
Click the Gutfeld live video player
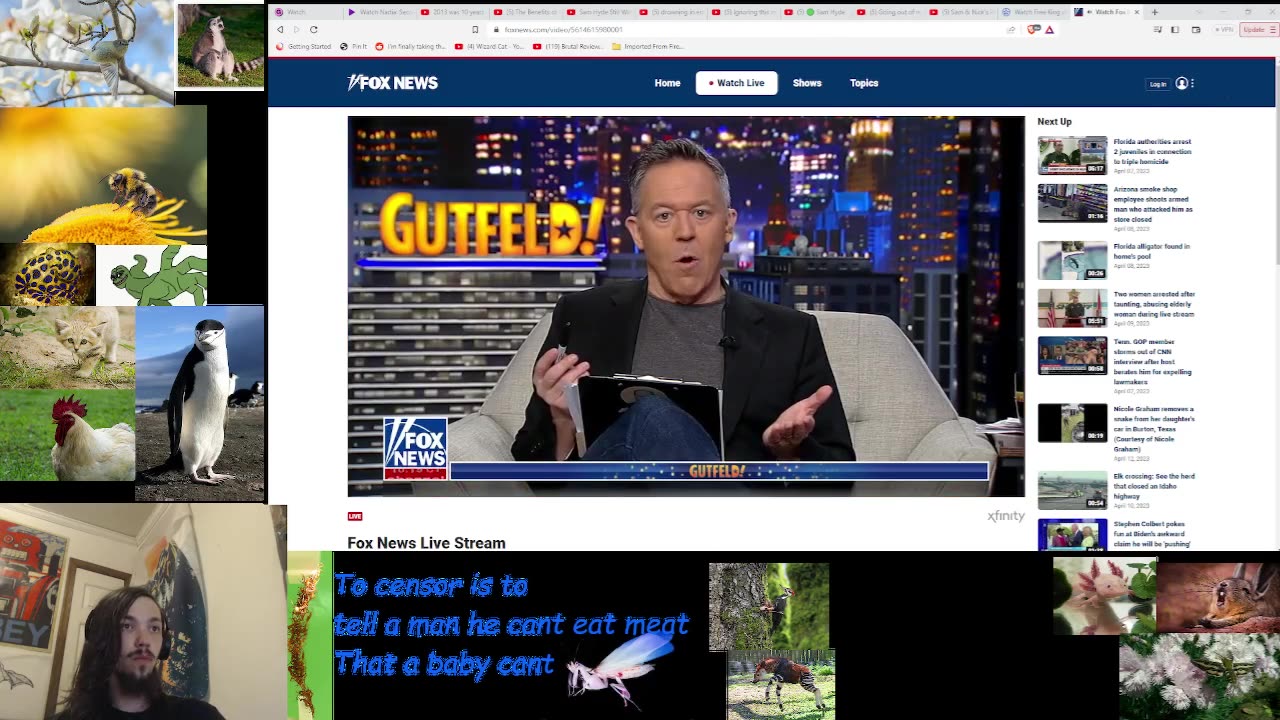point(686,306)
